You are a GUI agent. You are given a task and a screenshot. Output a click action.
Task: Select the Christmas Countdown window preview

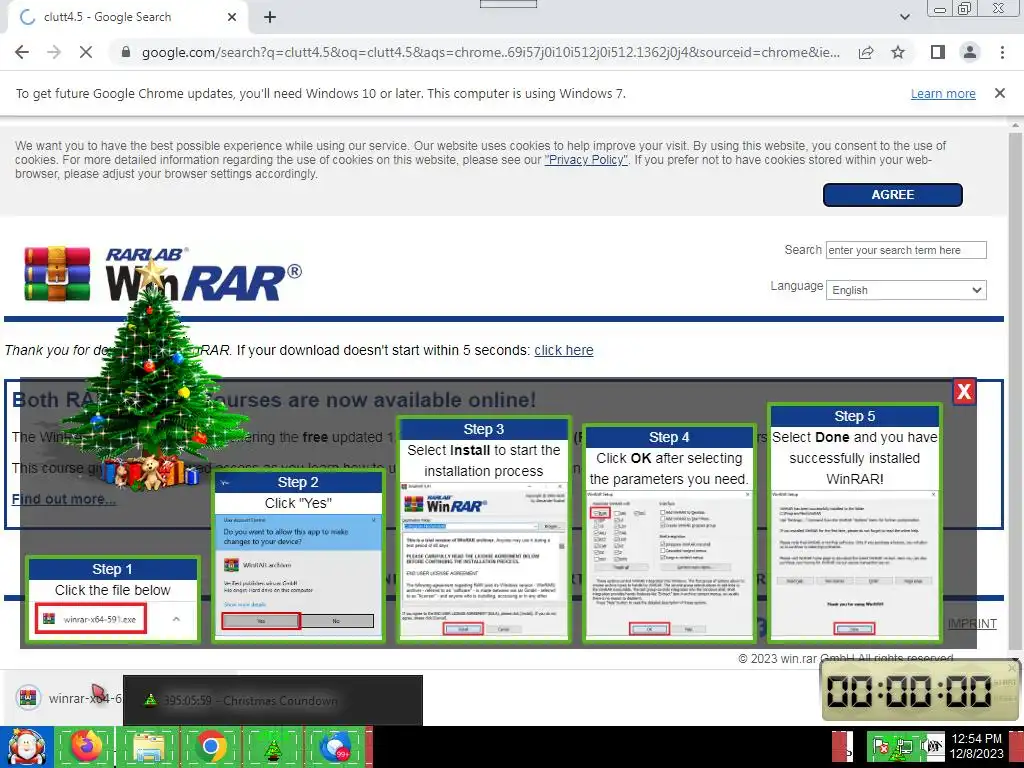pyautogui.click(x=273, y=700)
